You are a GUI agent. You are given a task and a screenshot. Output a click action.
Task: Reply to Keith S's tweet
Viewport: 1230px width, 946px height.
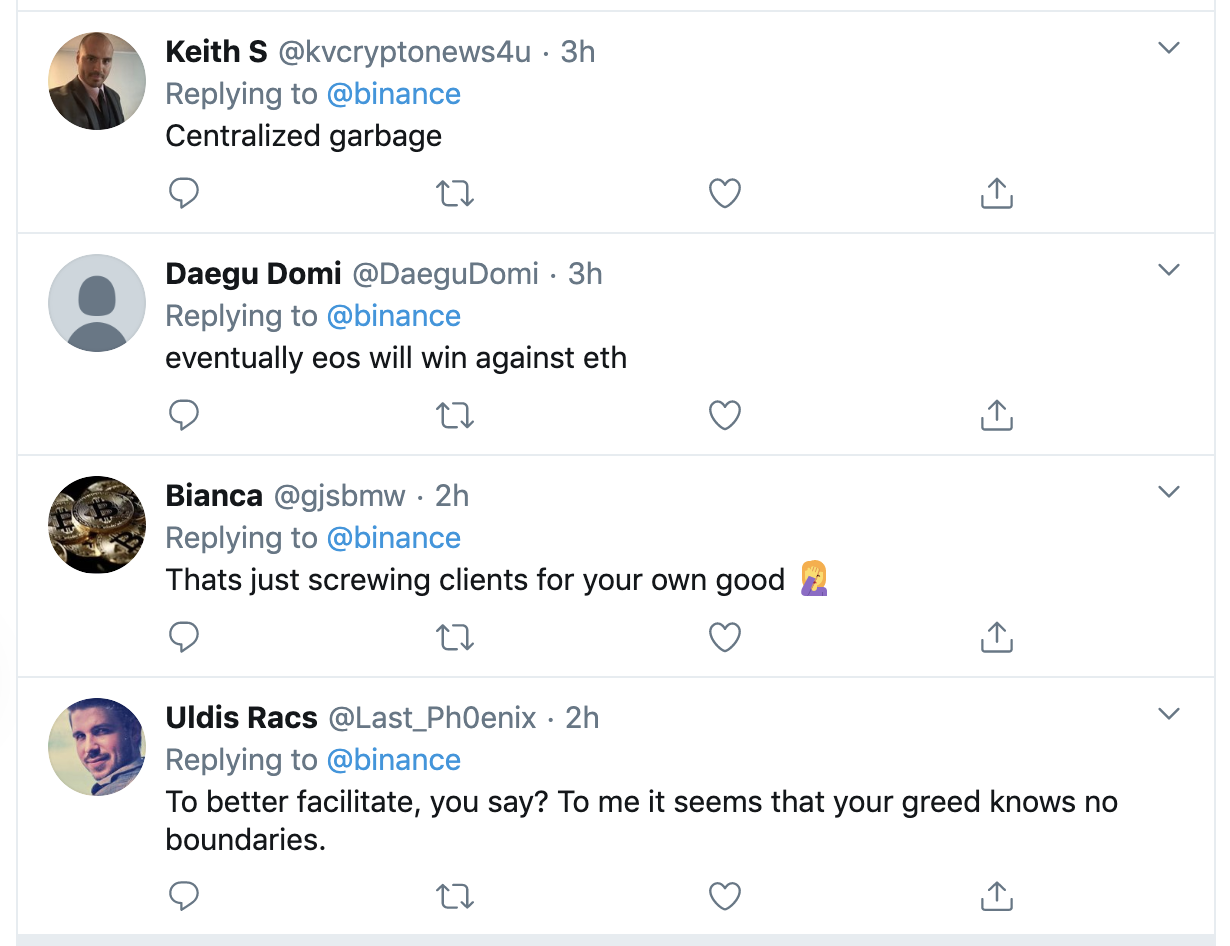click(184, 193)
